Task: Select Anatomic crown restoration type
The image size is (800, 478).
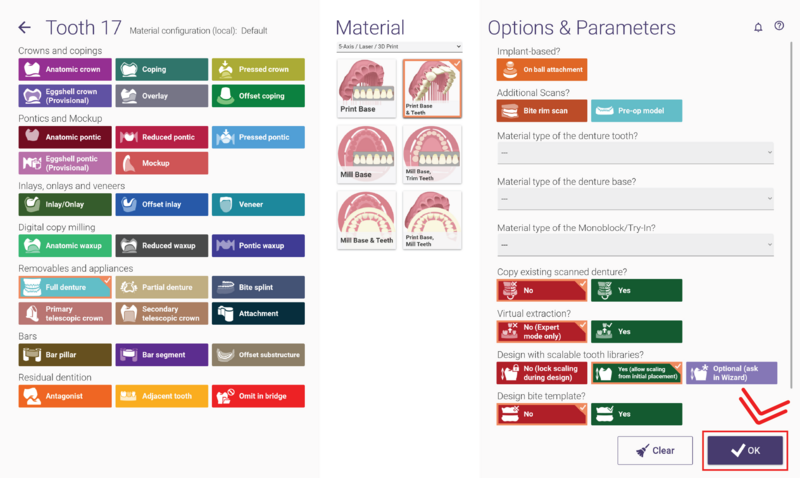Action: [65, 69]
